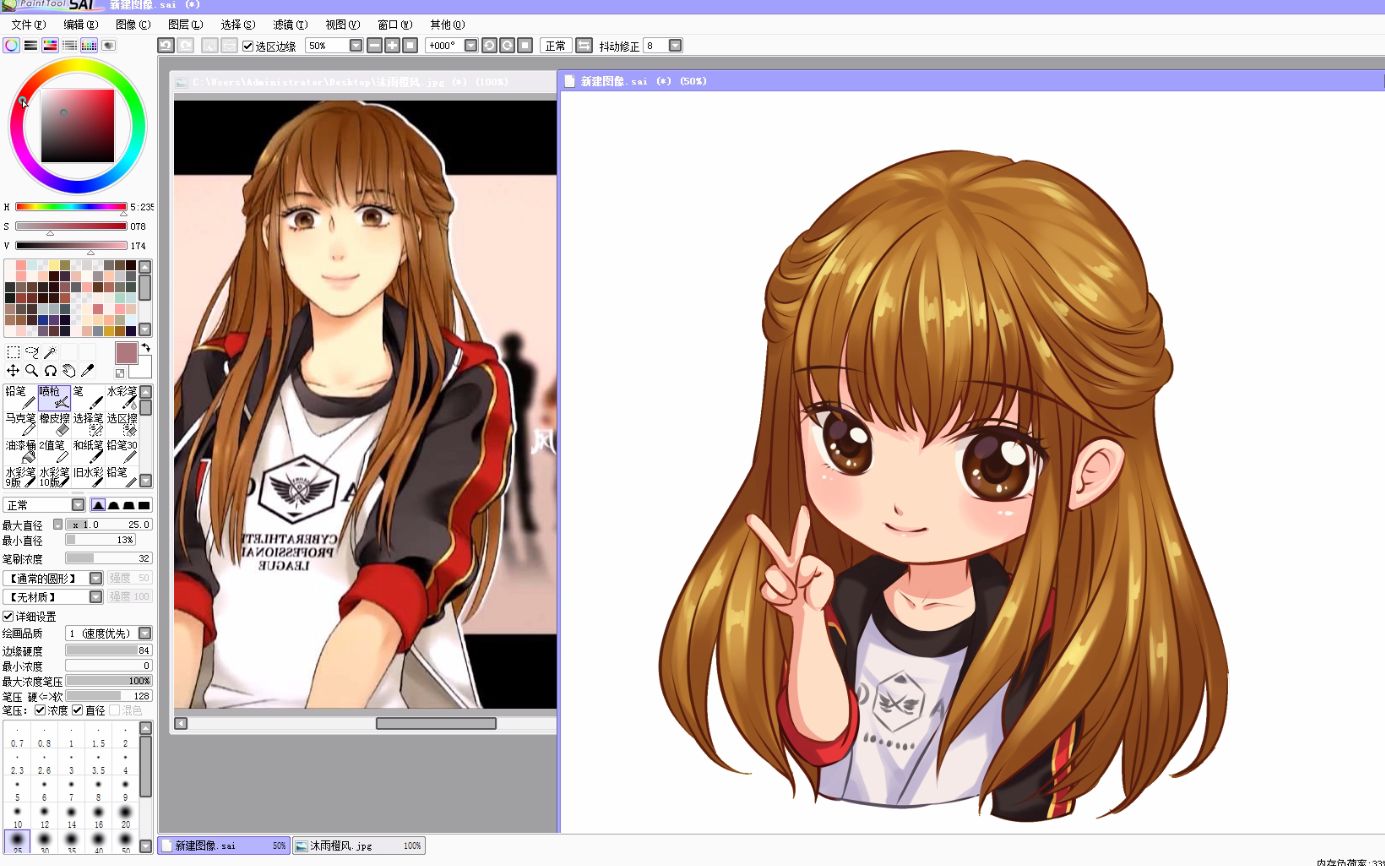Toggle pressure 直径 checkbox

pyautogui.click(x=77, y=710)
